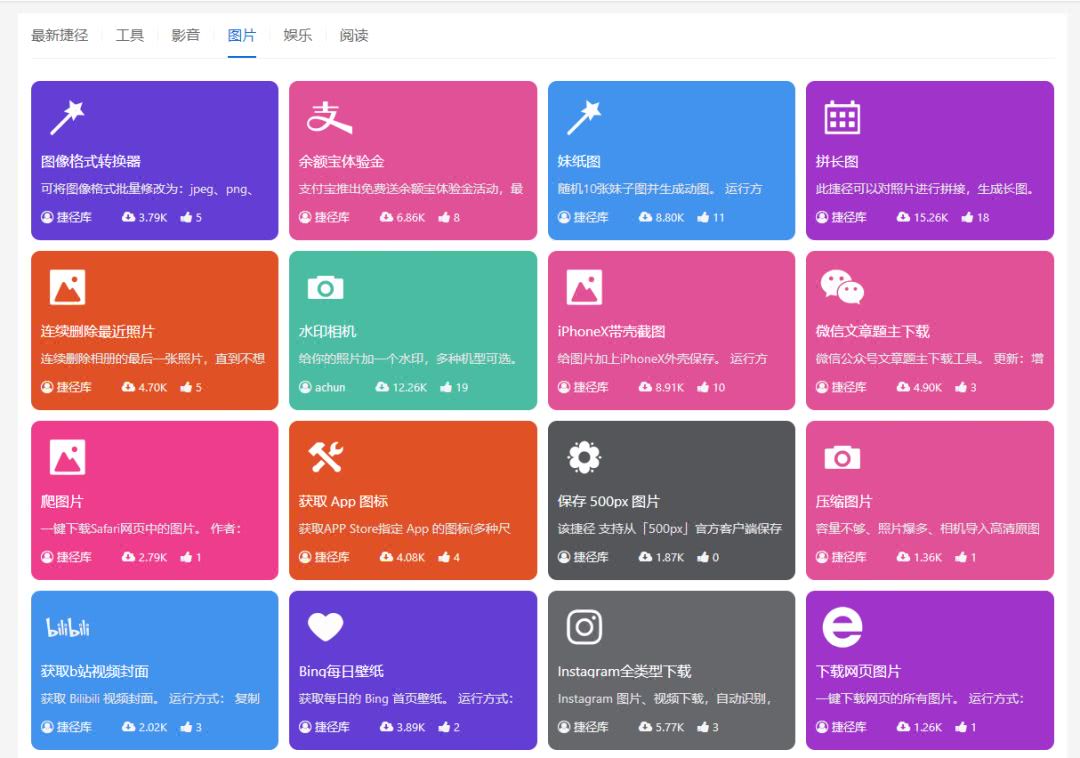Click the WeChat icon on 微信文章题主下载 card
This screenshot has width=1080, height=758.
click(x=841, y=288)
